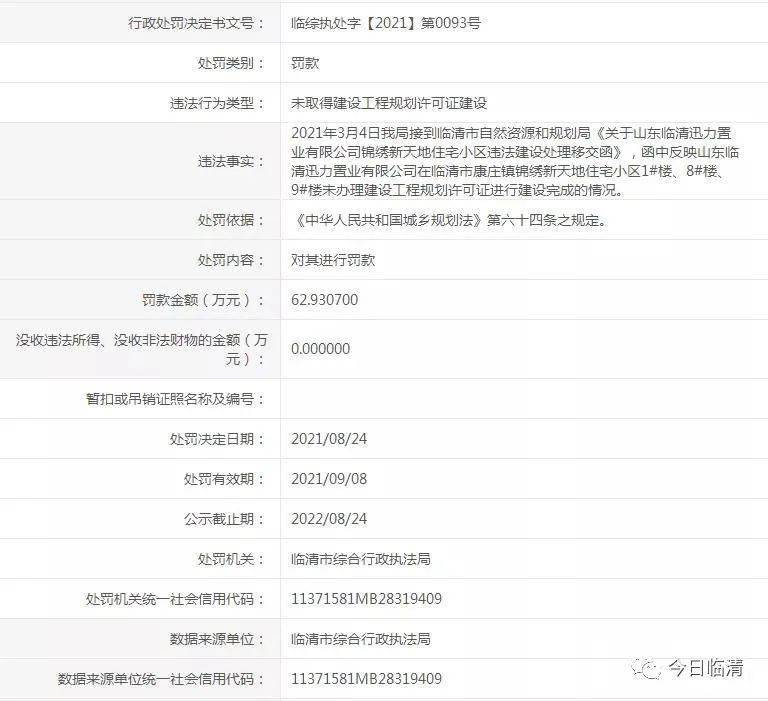Click the 处罚依据 label
This screenshot has height=701, width=768.
click(x=231, y=220)
